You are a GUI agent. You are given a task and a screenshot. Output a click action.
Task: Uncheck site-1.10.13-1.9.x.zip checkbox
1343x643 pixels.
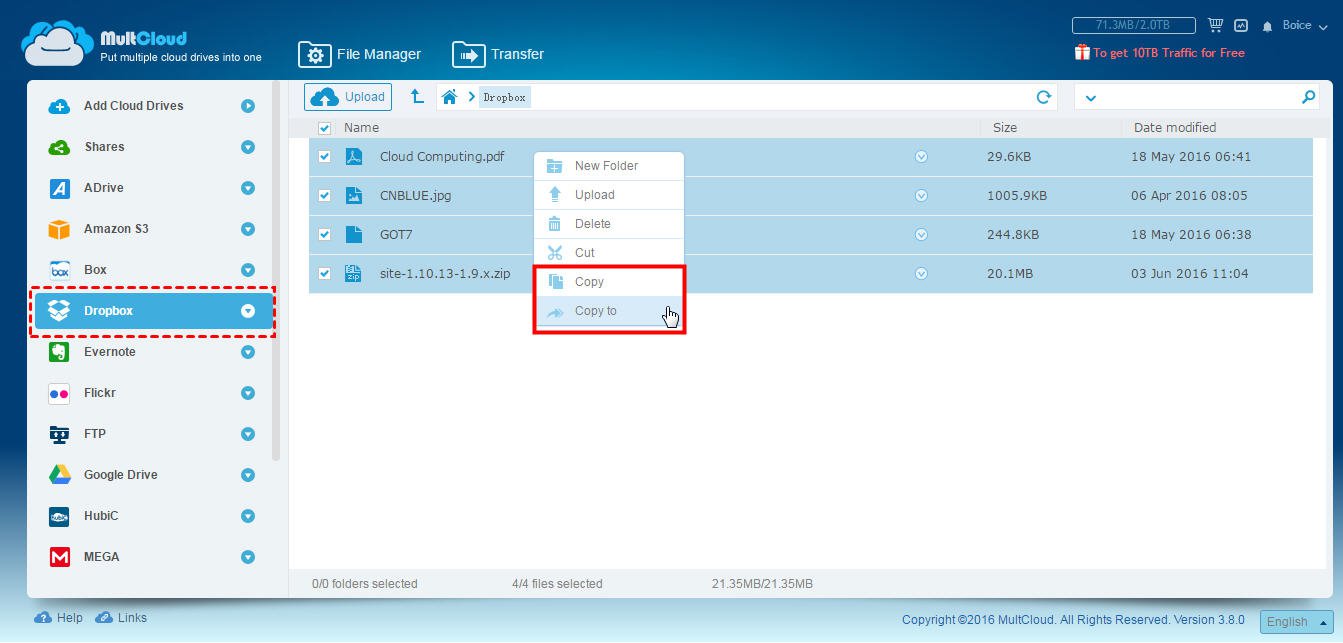tap(324, 274)
